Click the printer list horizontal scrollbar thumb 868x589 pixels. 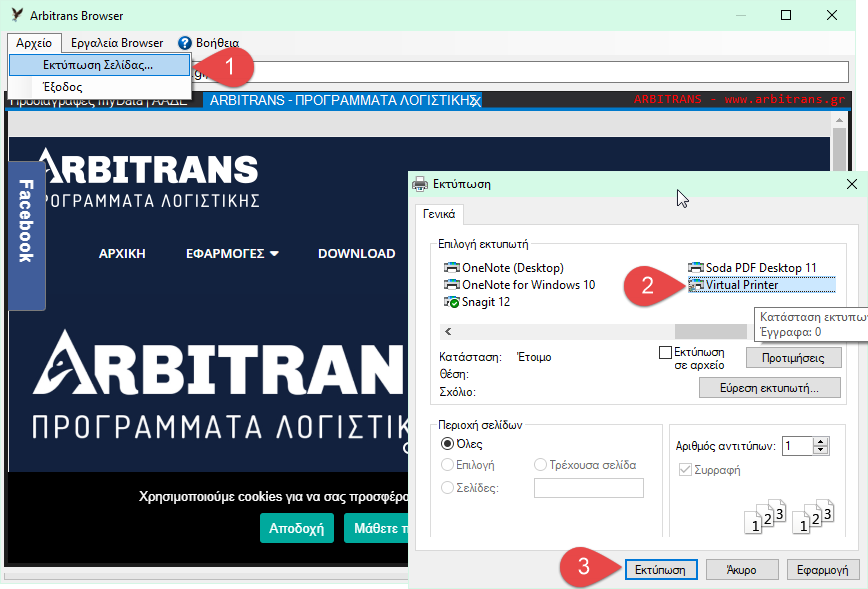(x=710, y=332)
